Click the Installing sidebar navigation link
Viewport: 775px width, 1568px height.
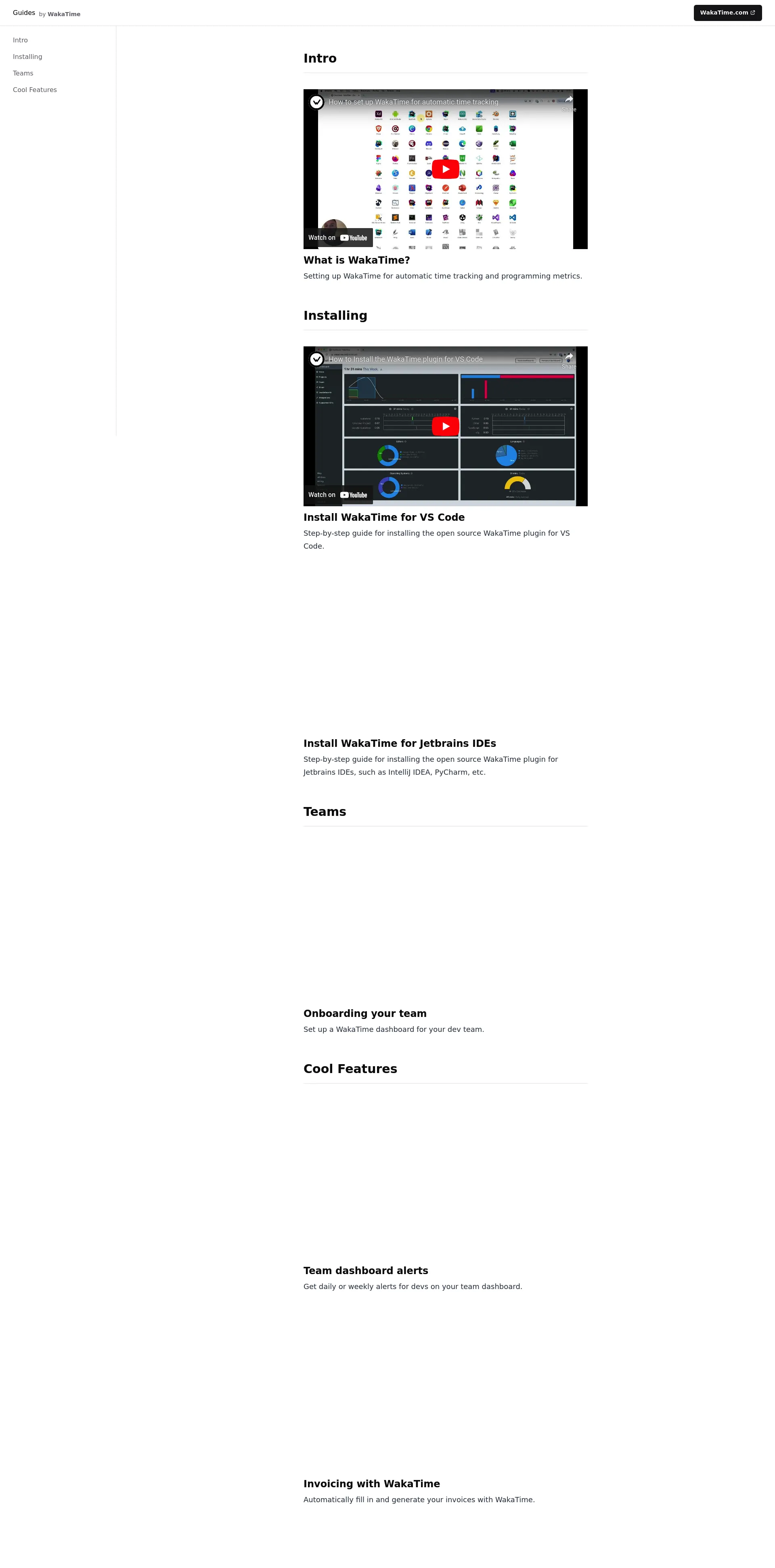[27, 56]
